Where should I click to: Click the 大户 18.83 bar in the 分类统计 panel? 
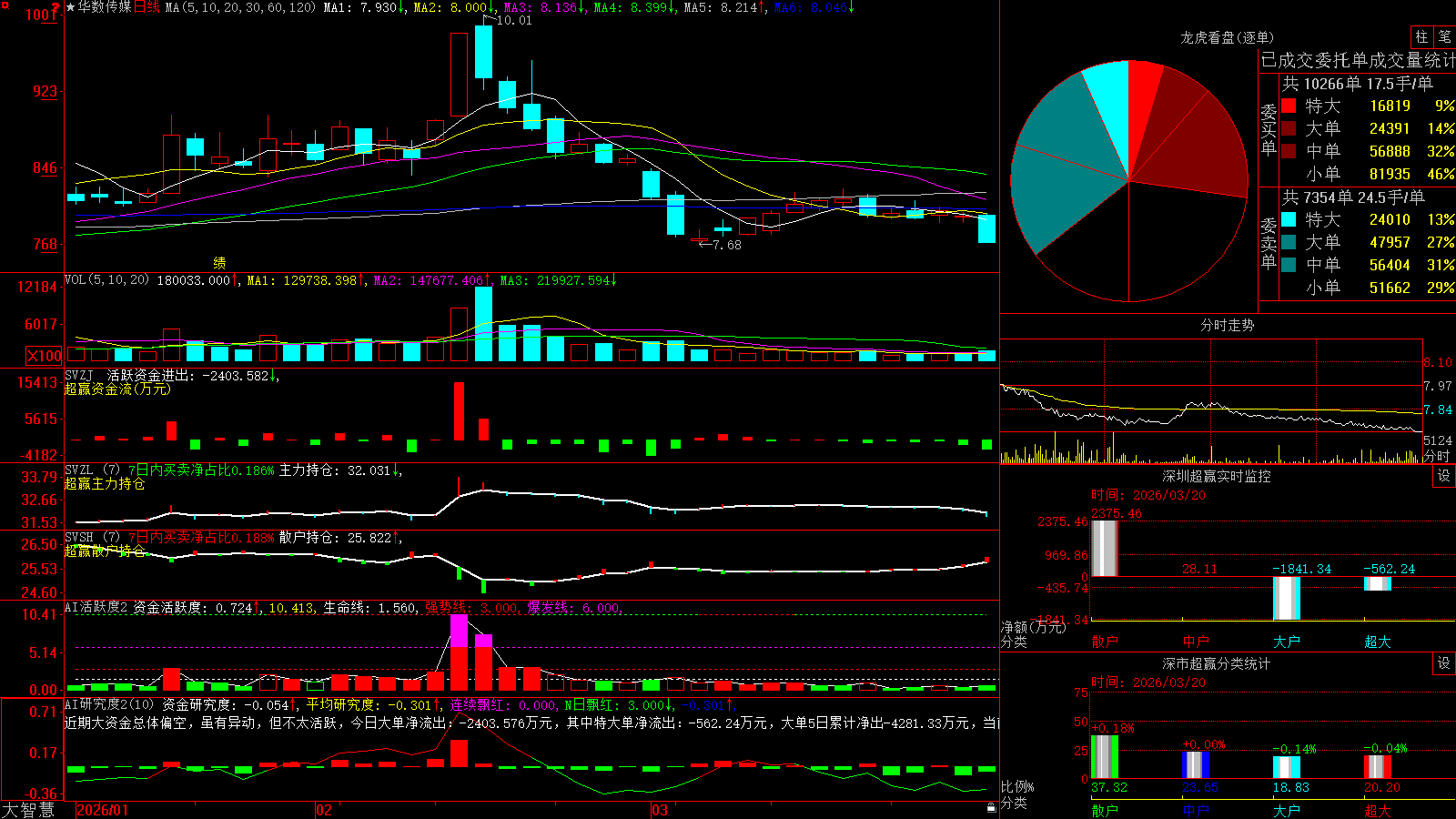click(x=1287, y=767)
